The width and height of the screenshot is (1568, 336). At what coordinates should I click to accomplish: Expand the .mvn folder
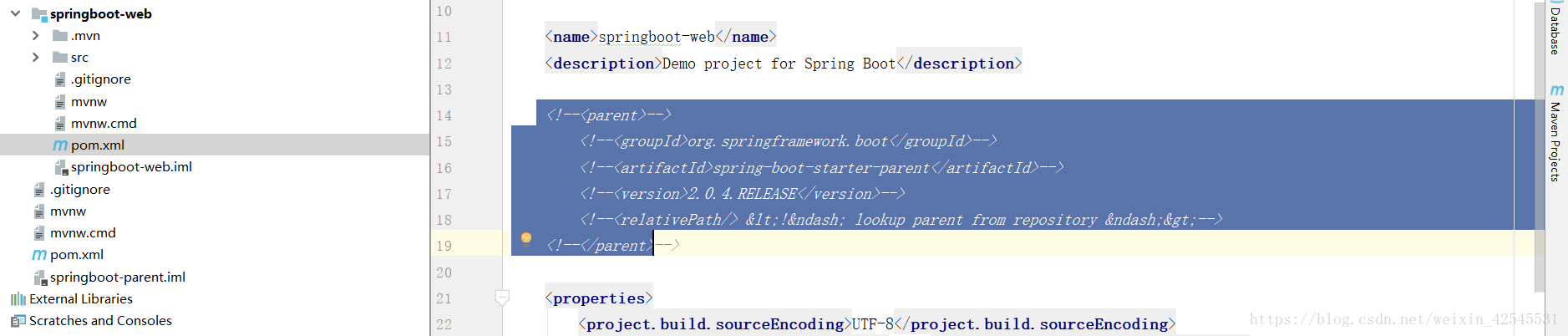(35, 35)
